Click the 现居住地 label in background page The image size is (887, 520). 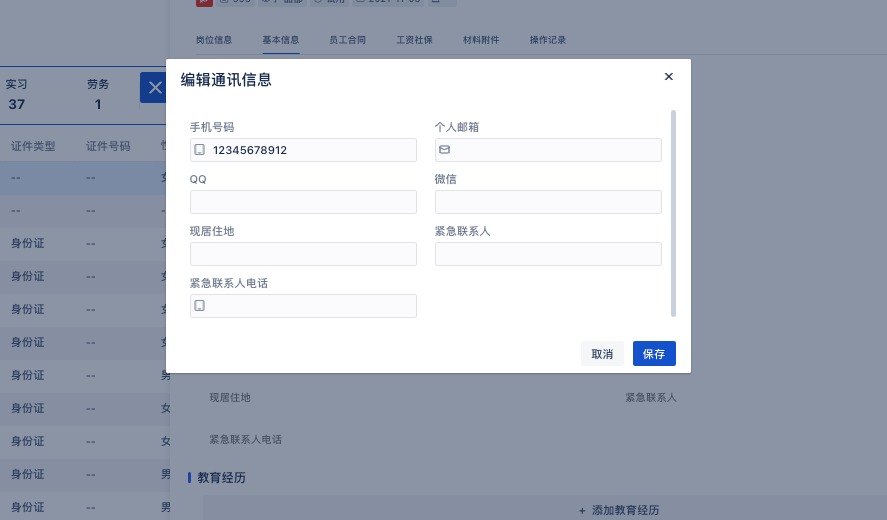point(230,398)
